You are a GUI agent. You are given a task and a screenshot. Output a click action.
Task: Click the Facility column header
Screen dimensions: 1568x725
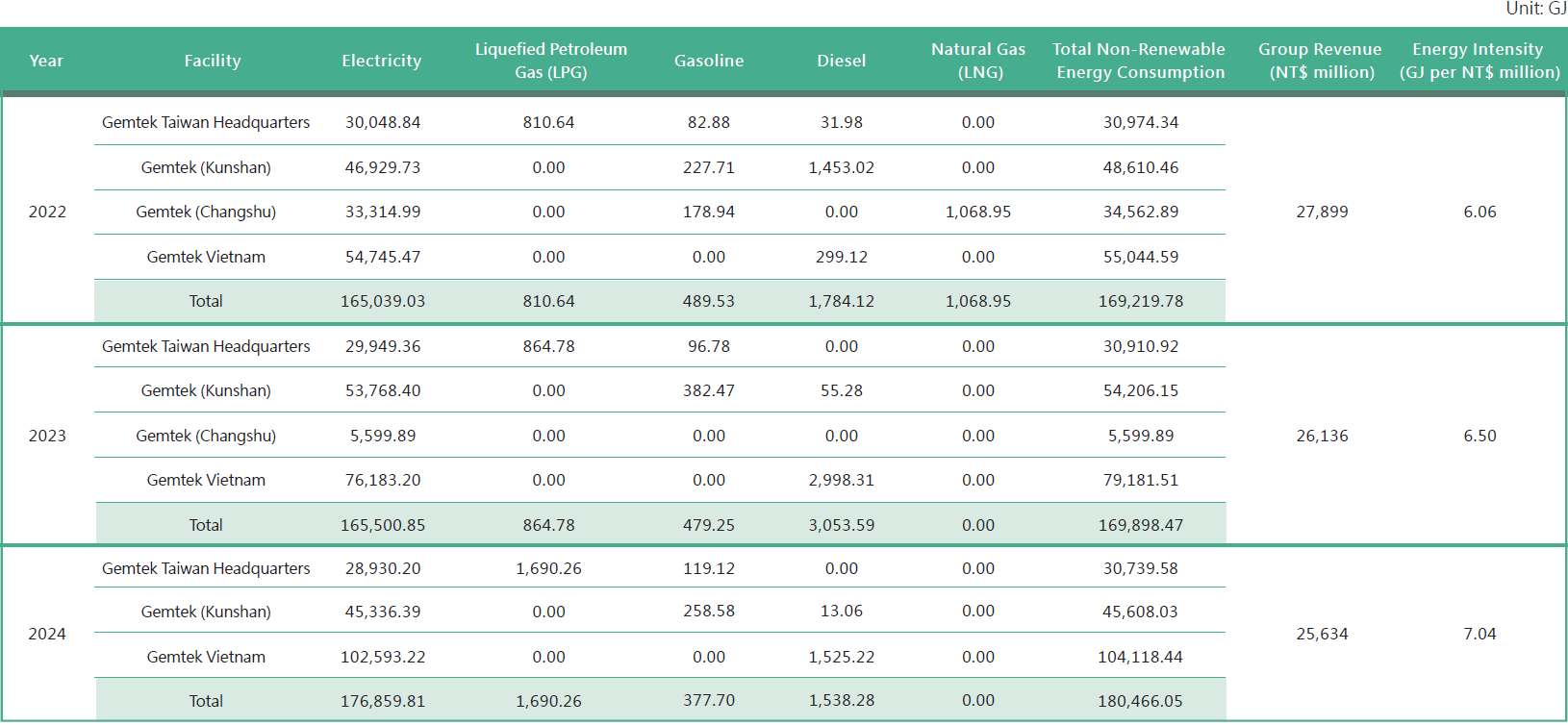(x=213, y=61)
